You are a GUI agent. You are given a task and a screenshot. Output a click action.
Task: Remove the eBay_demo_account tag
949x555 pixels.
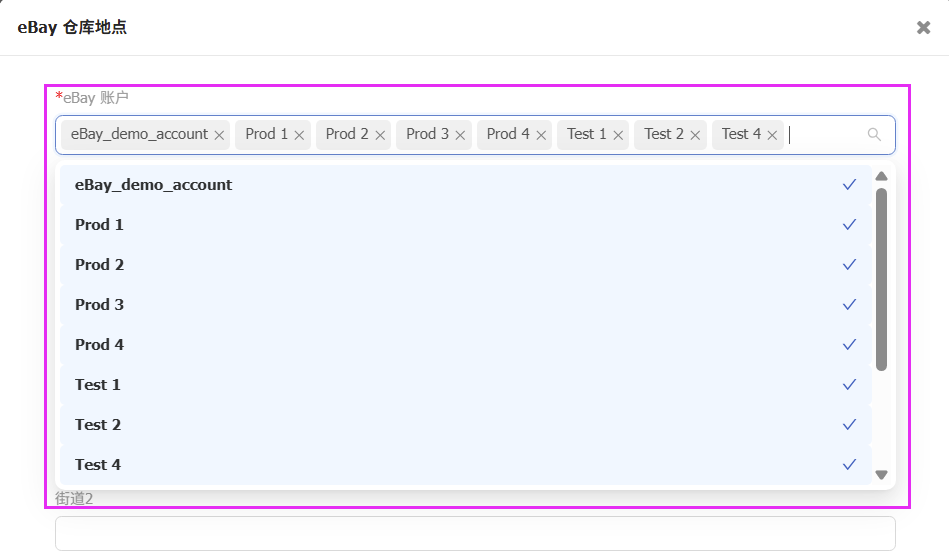point(219,135)
